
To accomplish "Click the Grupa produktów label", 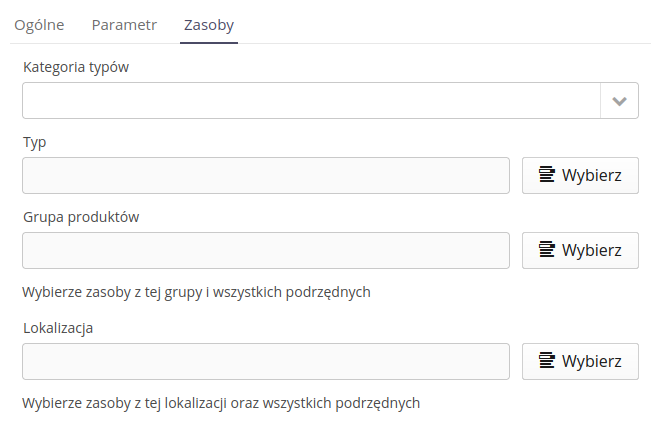I will pos(81,216).
